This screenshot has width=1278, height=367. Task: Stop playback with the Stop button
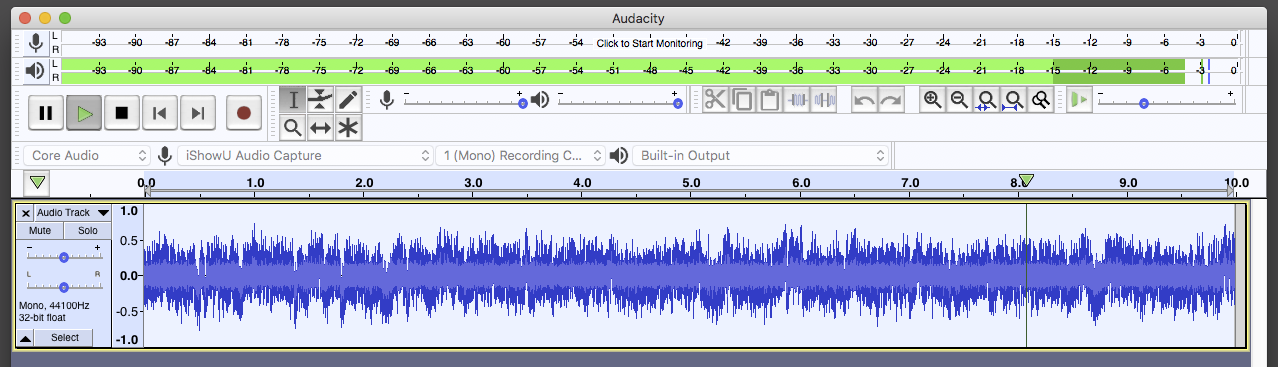click(x=122, y=113)
